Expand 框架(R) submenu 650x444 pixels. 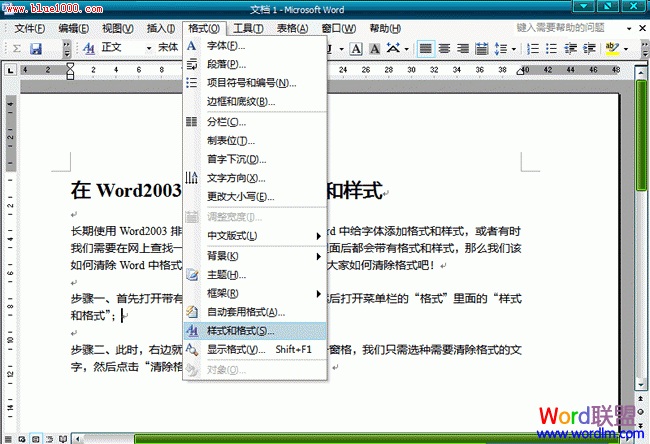(255, 294)
